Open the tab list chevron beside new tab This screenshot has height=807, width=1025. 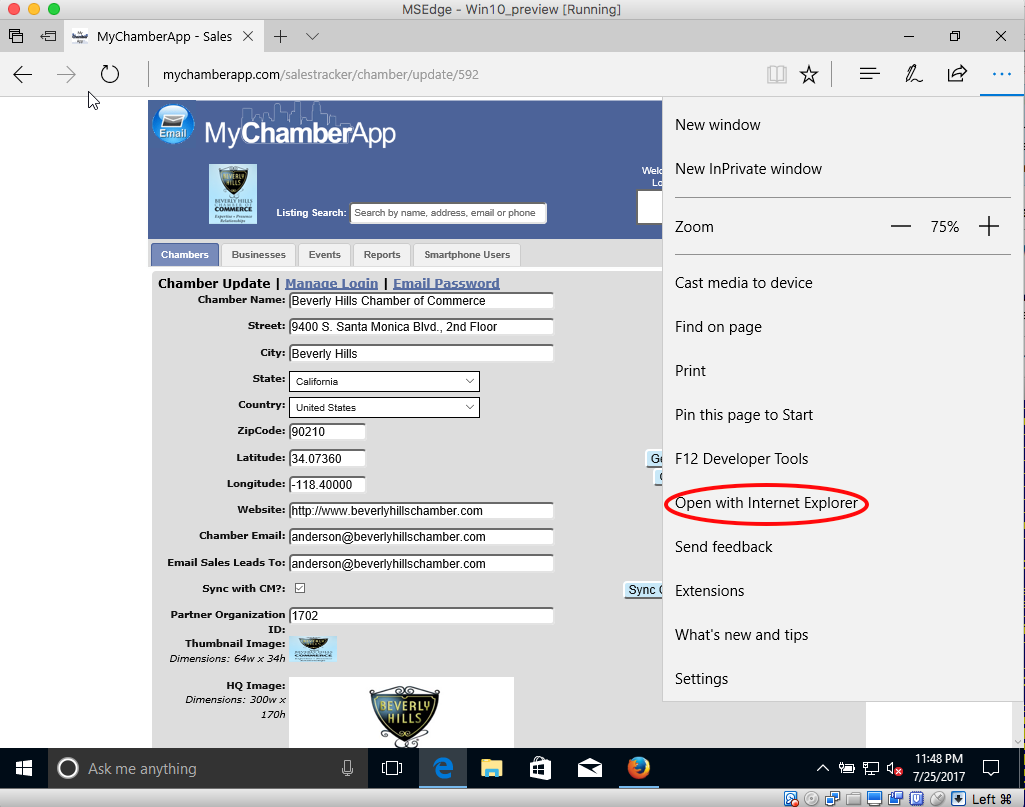pos(312,36)
